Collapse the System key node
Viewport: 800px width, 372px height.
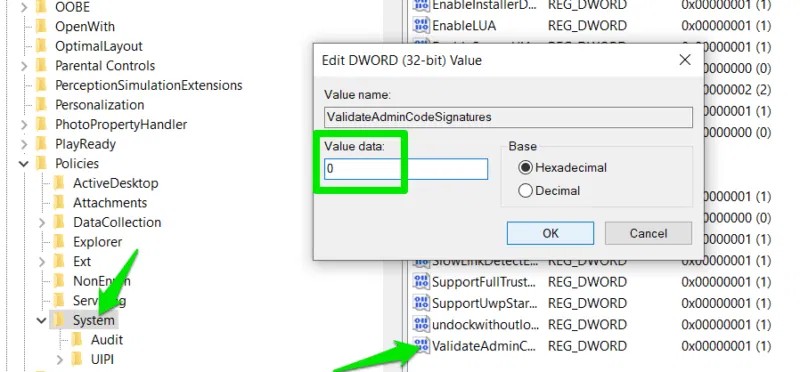pos(42,320)
